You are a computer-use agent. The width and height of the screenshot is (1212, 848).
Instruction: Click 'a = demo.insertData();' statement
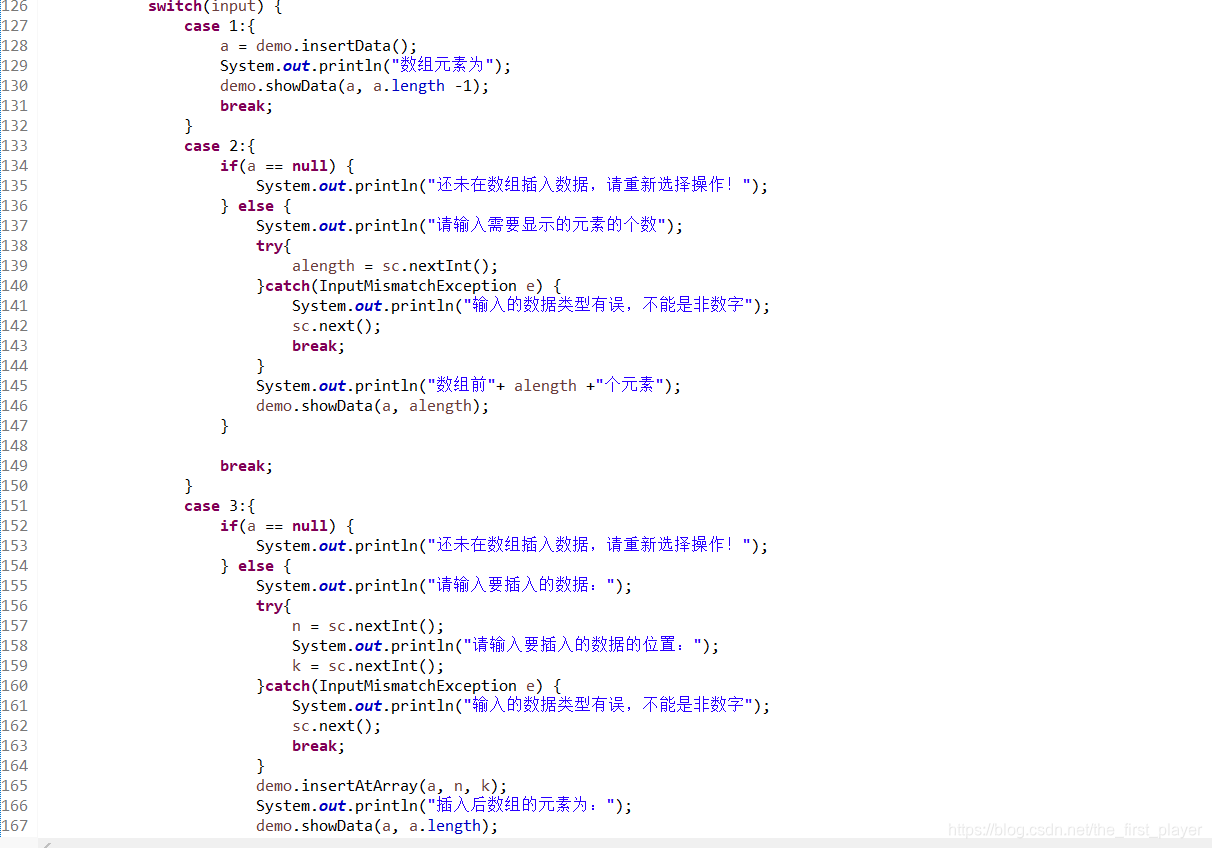[x=318, y=46]
